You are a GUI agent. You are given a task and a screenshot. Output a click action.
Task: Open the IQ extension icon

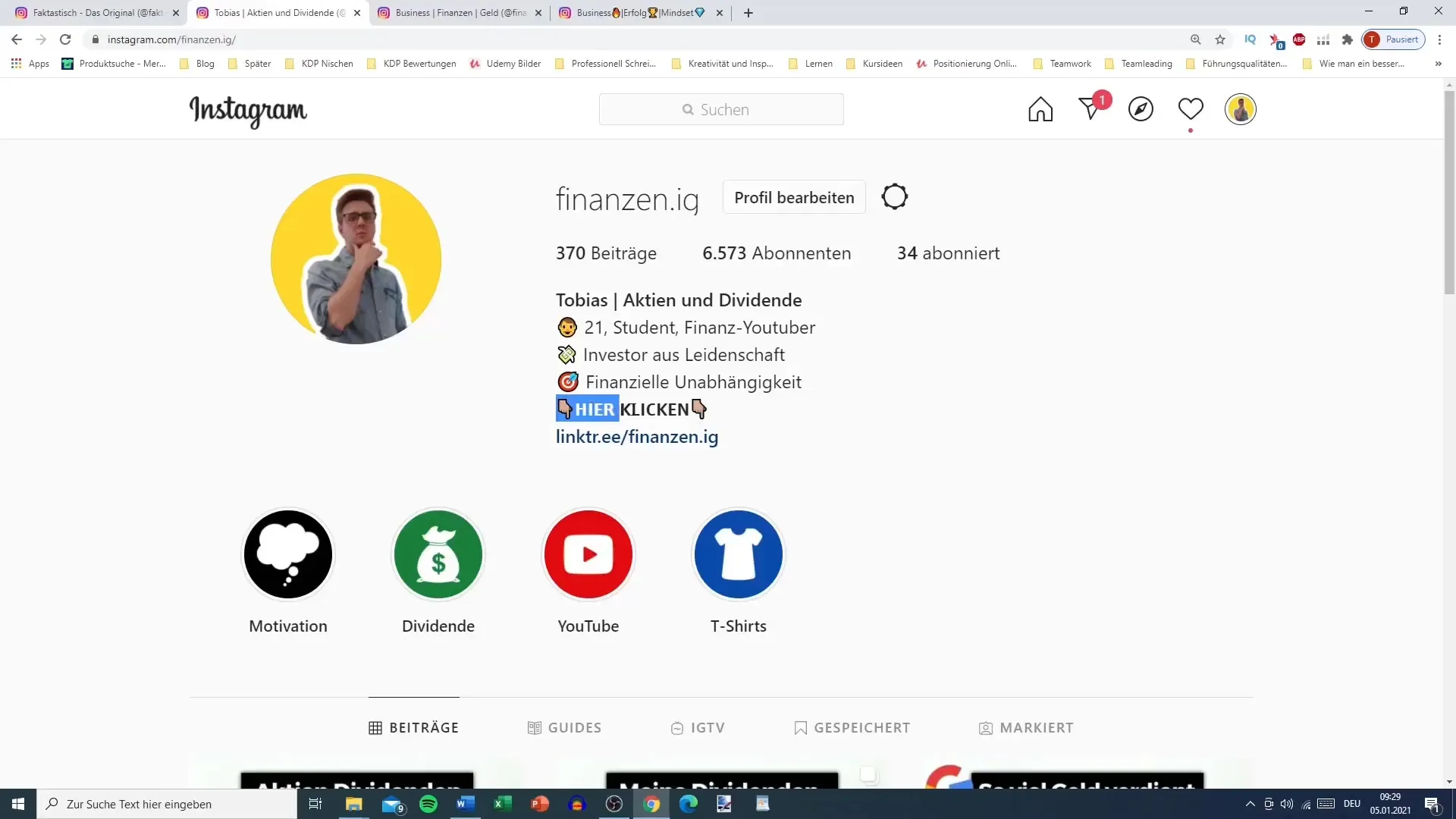[1250, 39]
